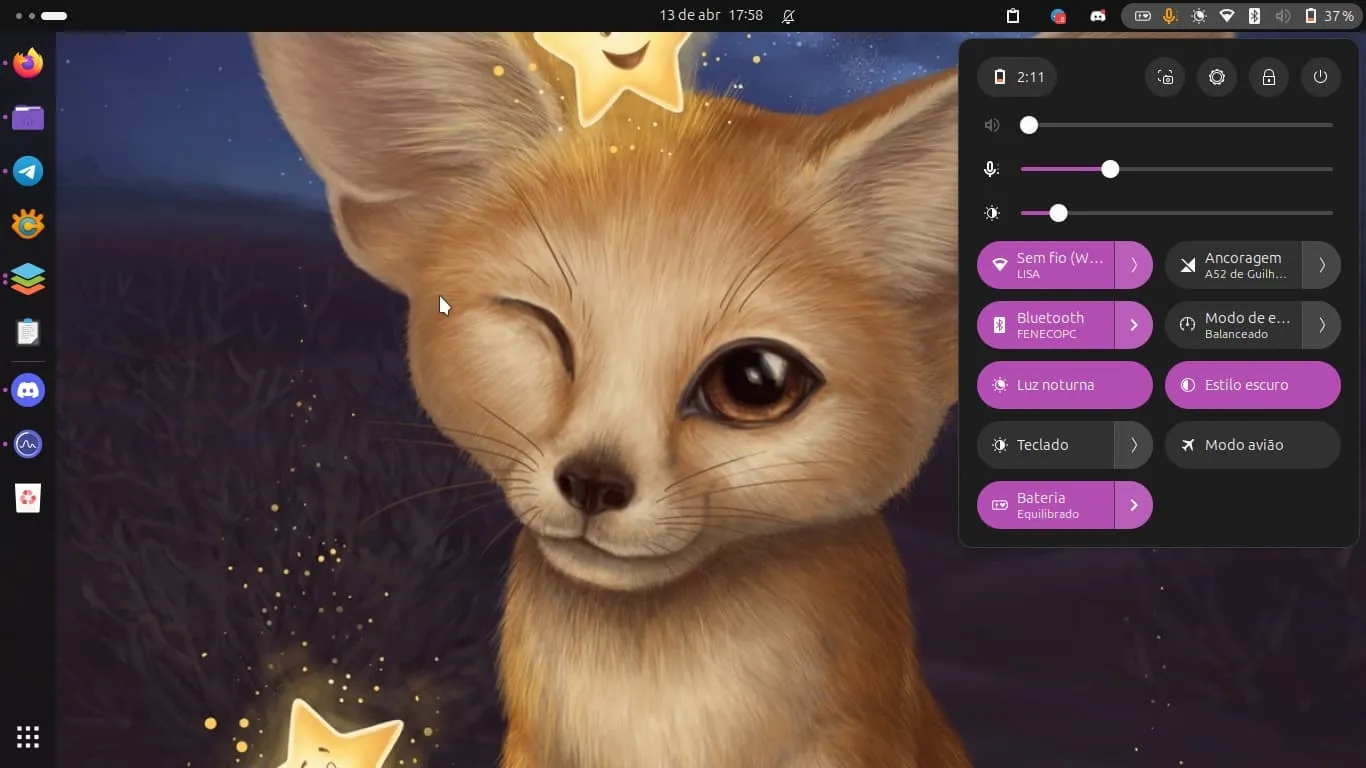Click the Bluetooth indicator in top bar
The height and width of the screenshot is (768, 1366).
click(1254, 16)
